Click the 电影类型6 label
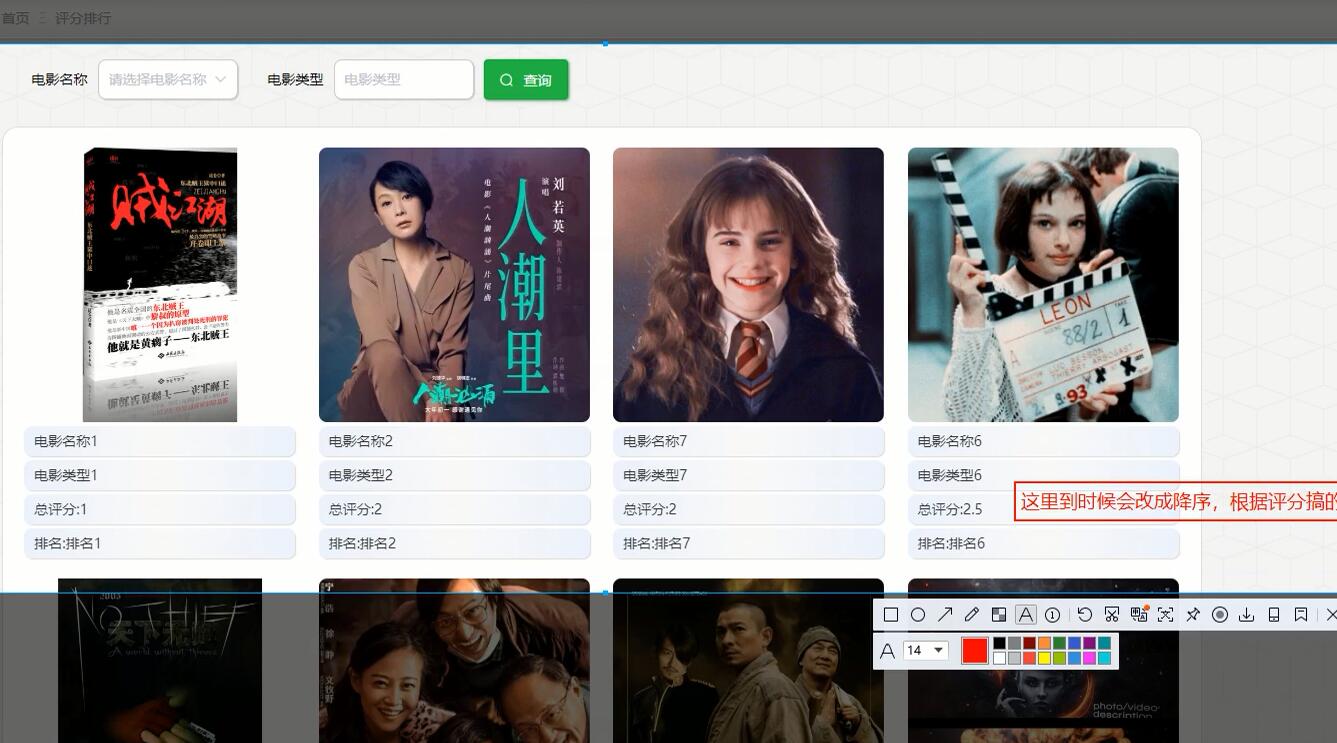This screenshot has width=1337, height=743. pos(1043,475)
